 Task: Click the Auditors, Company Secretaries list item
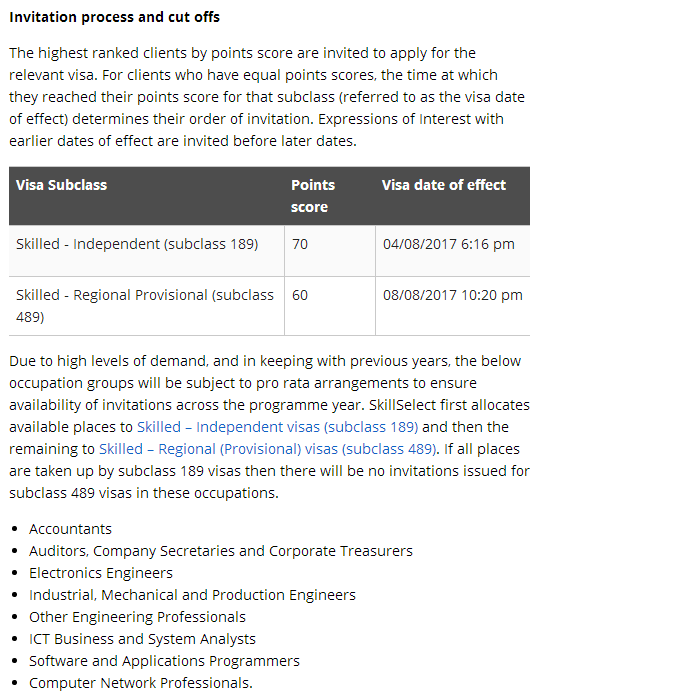coord(221,551)
